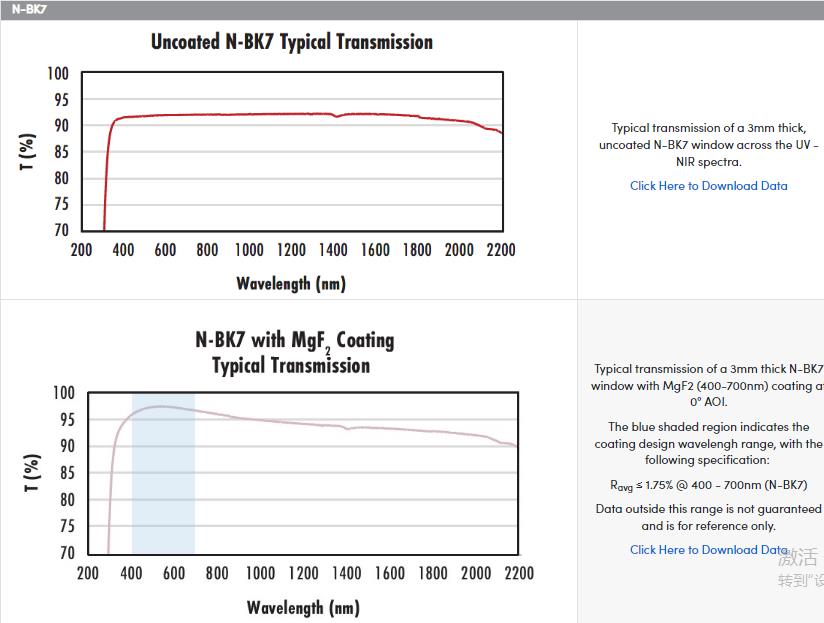Click the Wavelength (nm) label under uncoated chart

(x=290, y=283)
